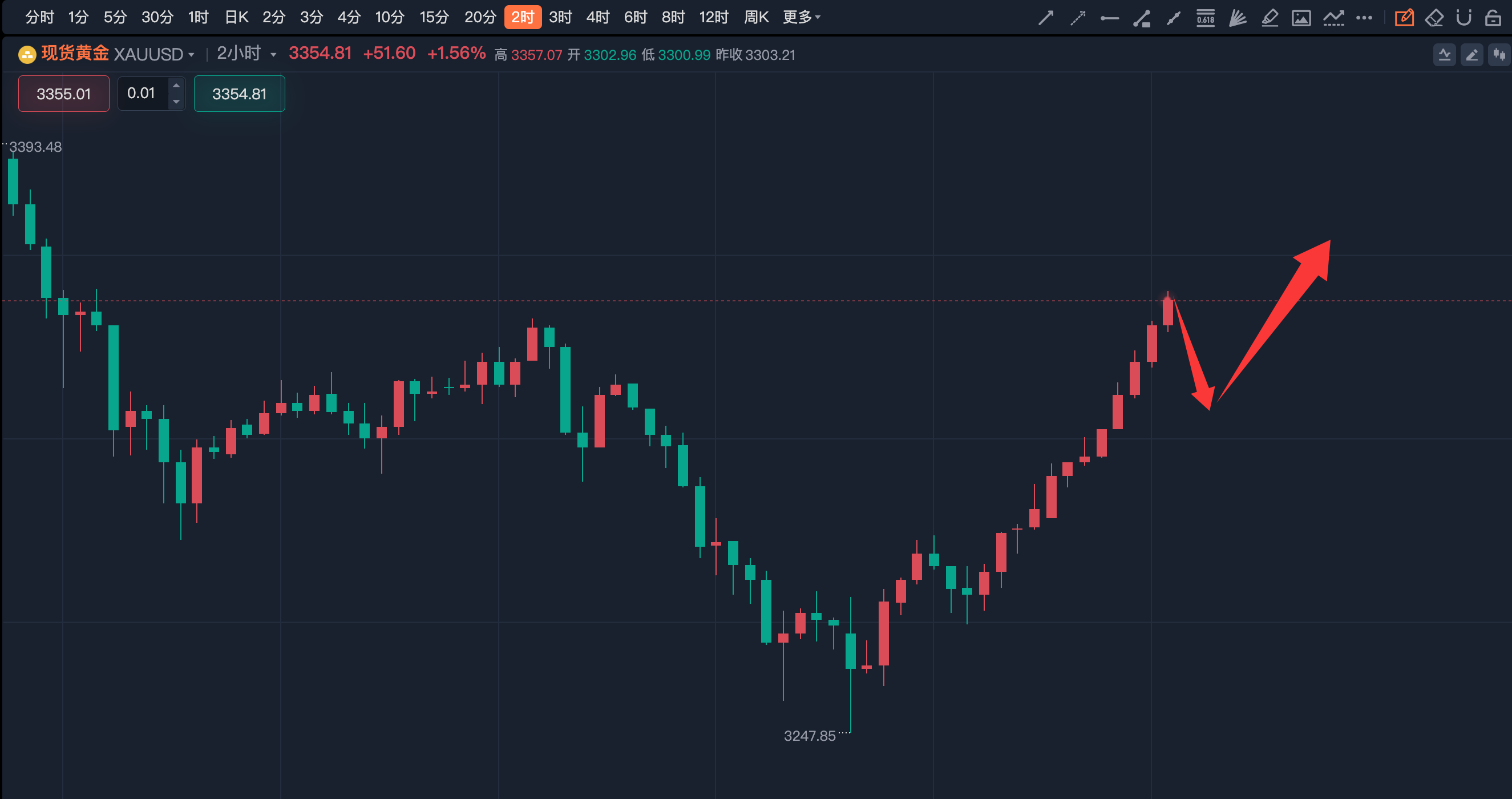Expand the 更多 timeframes dropdown

point(801,17)
